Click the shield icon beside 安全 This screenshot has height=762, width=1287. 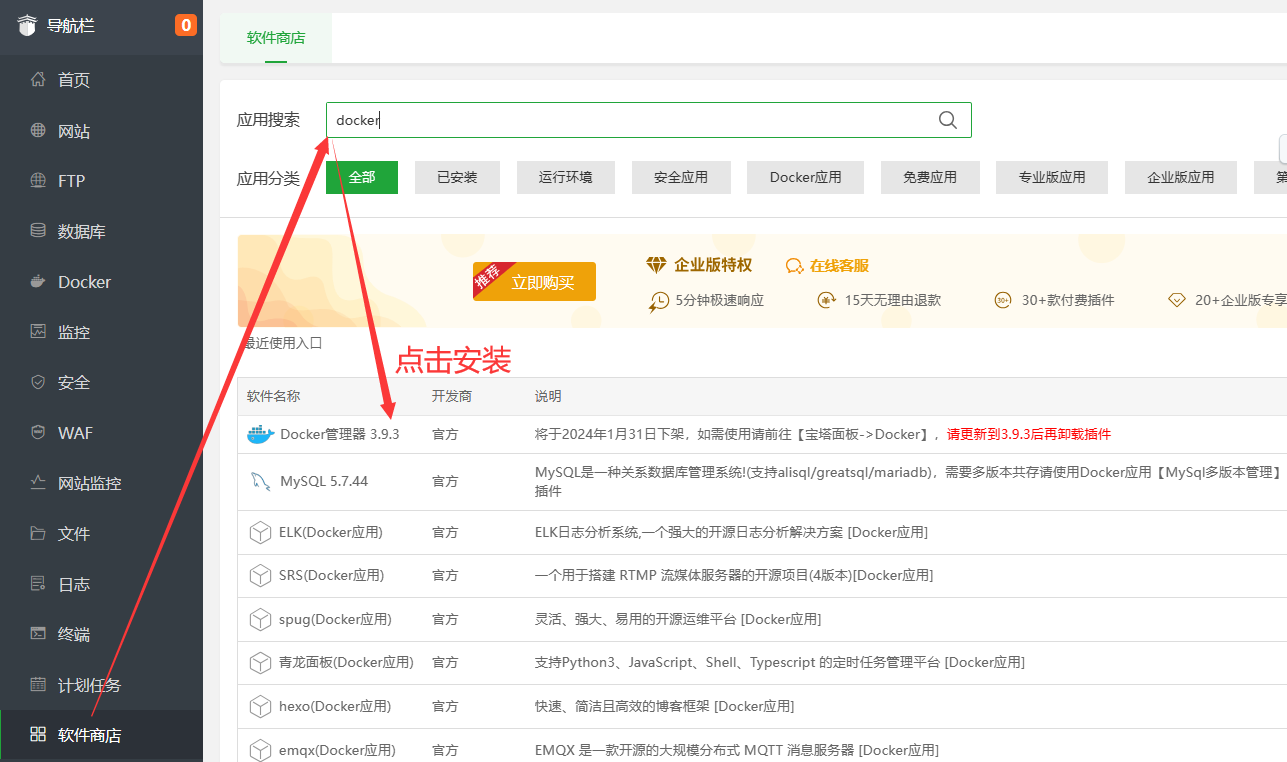(x=38, y=382)
